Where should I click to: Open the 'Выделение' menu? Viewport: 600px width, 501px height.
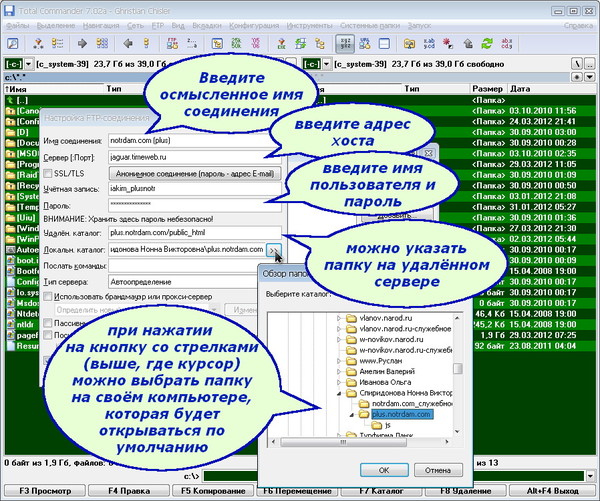[56, 26]
